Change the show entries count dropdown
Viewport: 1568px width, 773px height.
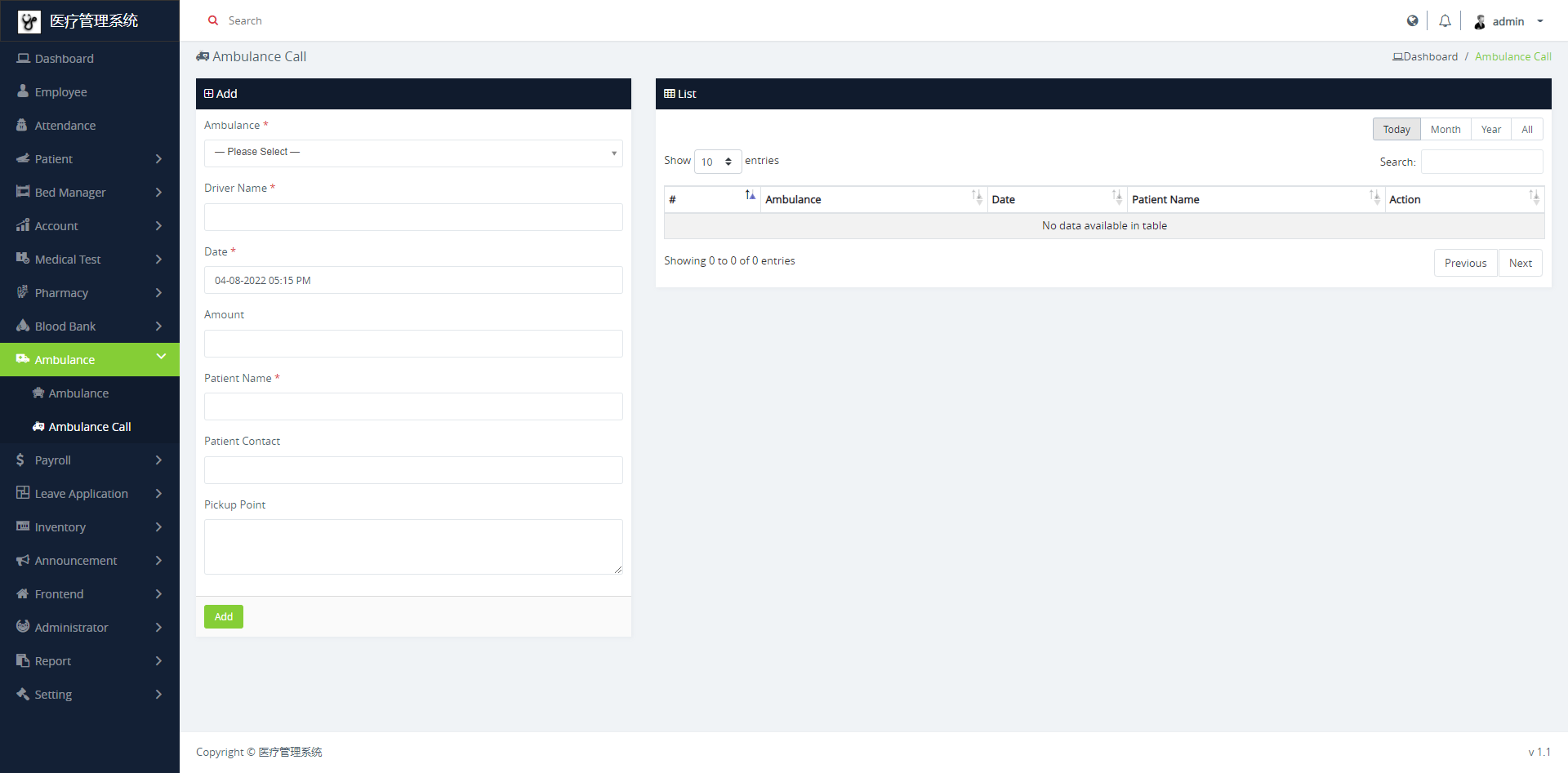coord(717,162)
